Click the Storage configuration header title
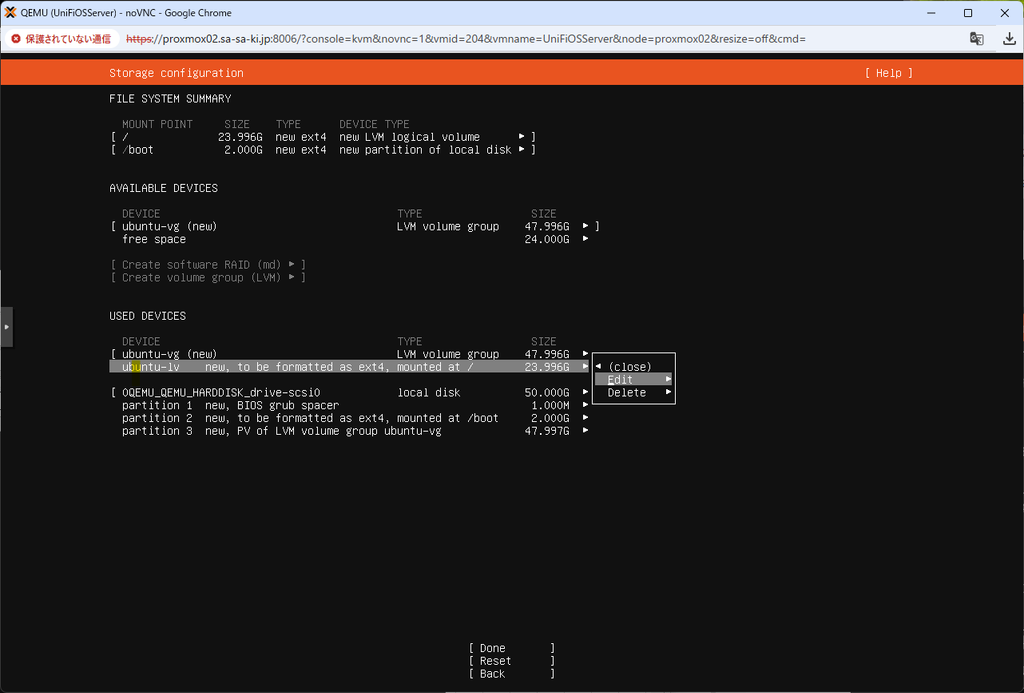1024x693 pixels. tap(176, 73)
